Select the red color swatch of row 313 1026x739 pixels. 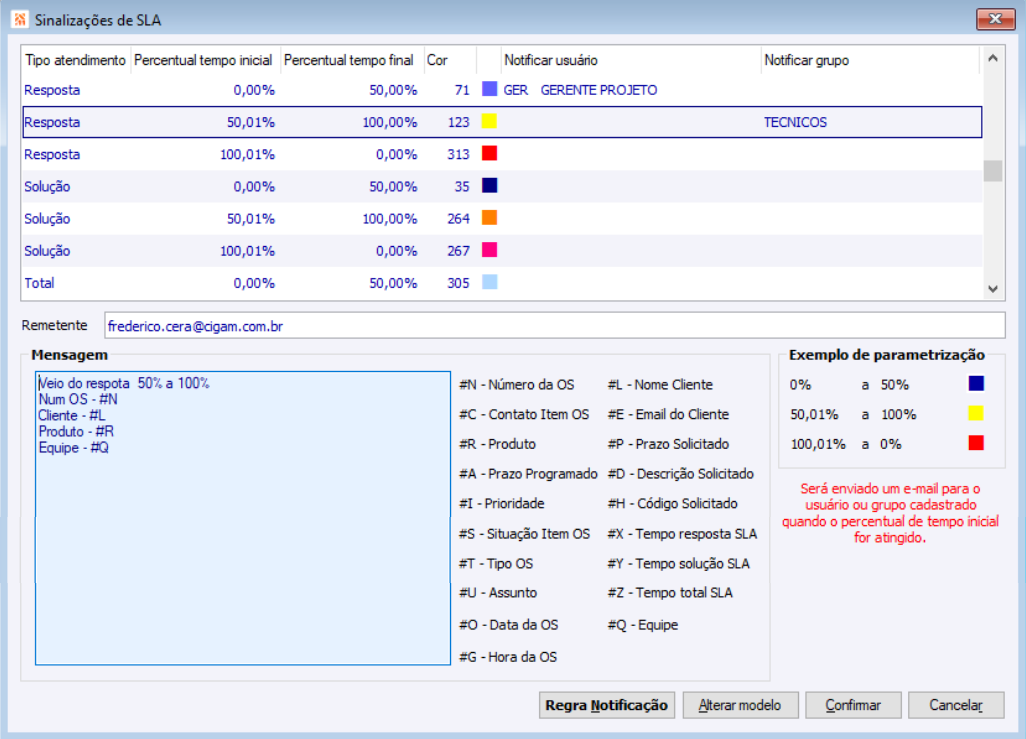pos(489,153)
